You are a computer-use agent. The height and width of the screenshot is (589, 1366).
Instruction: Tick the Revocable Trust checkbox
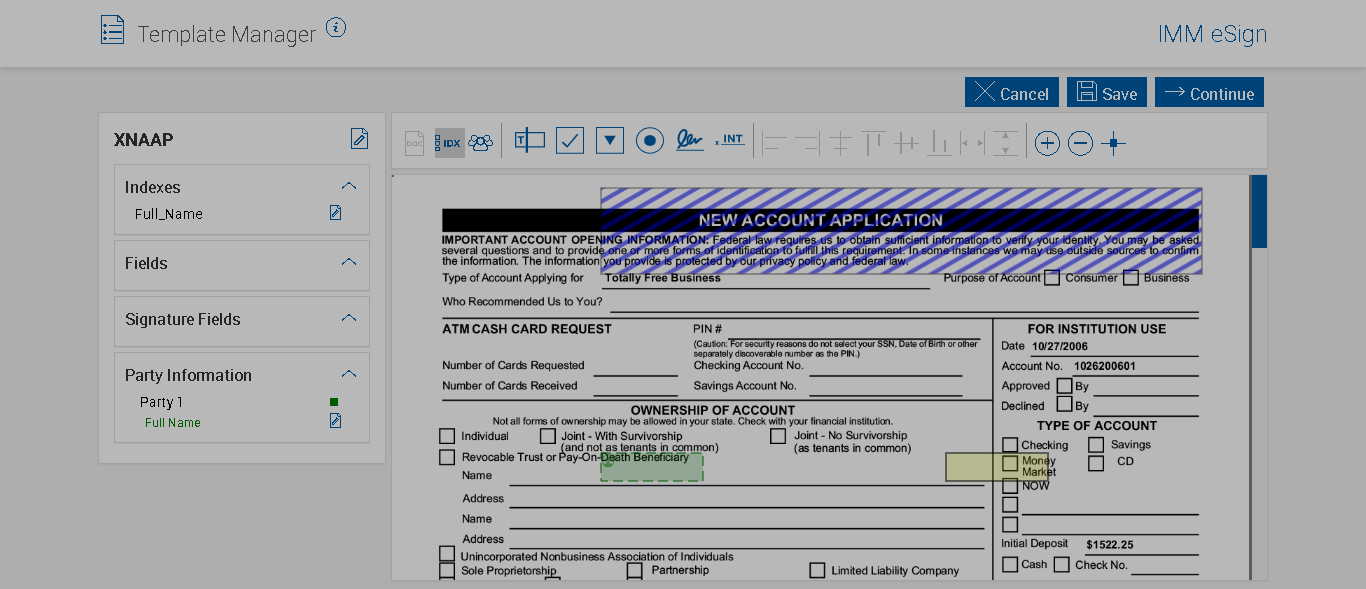447,457
